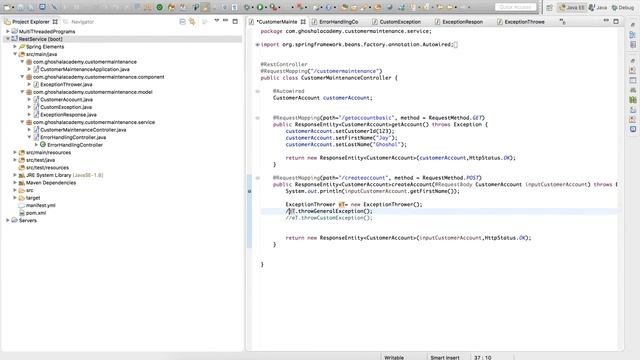Toggle the highlighted Mark Occurrences toolbar button
The image size is (640, 360).
pyautogui.click(x=205, y=7)
